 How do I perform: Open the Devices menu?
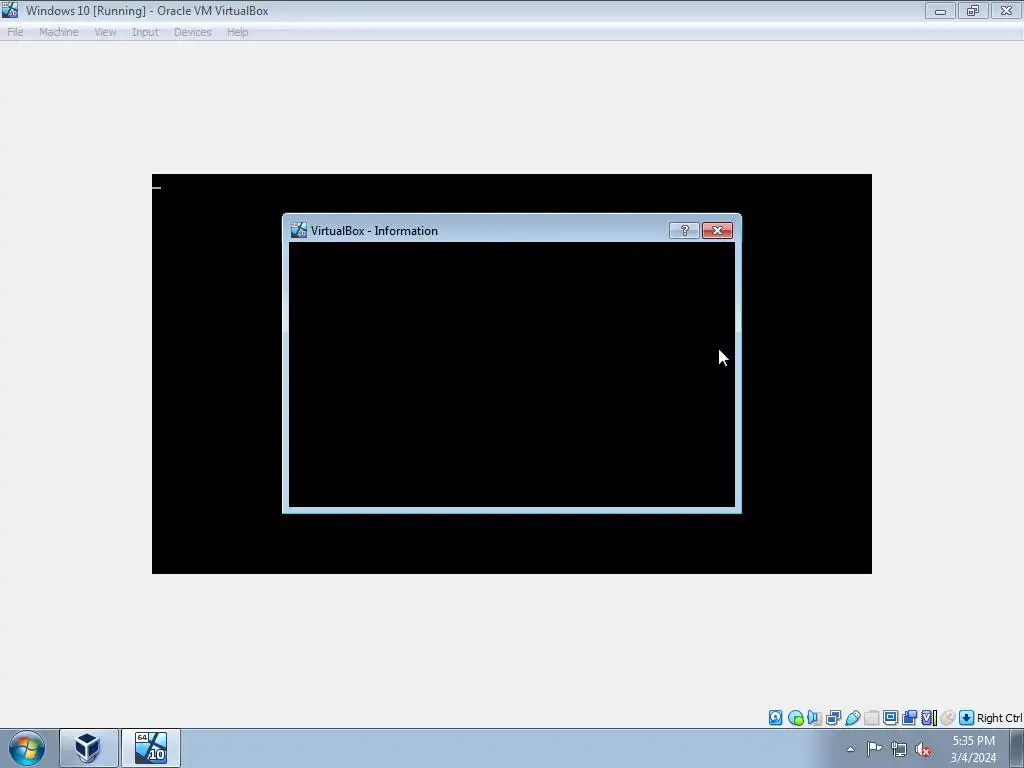pyautogui.click(x=193, y=32)
